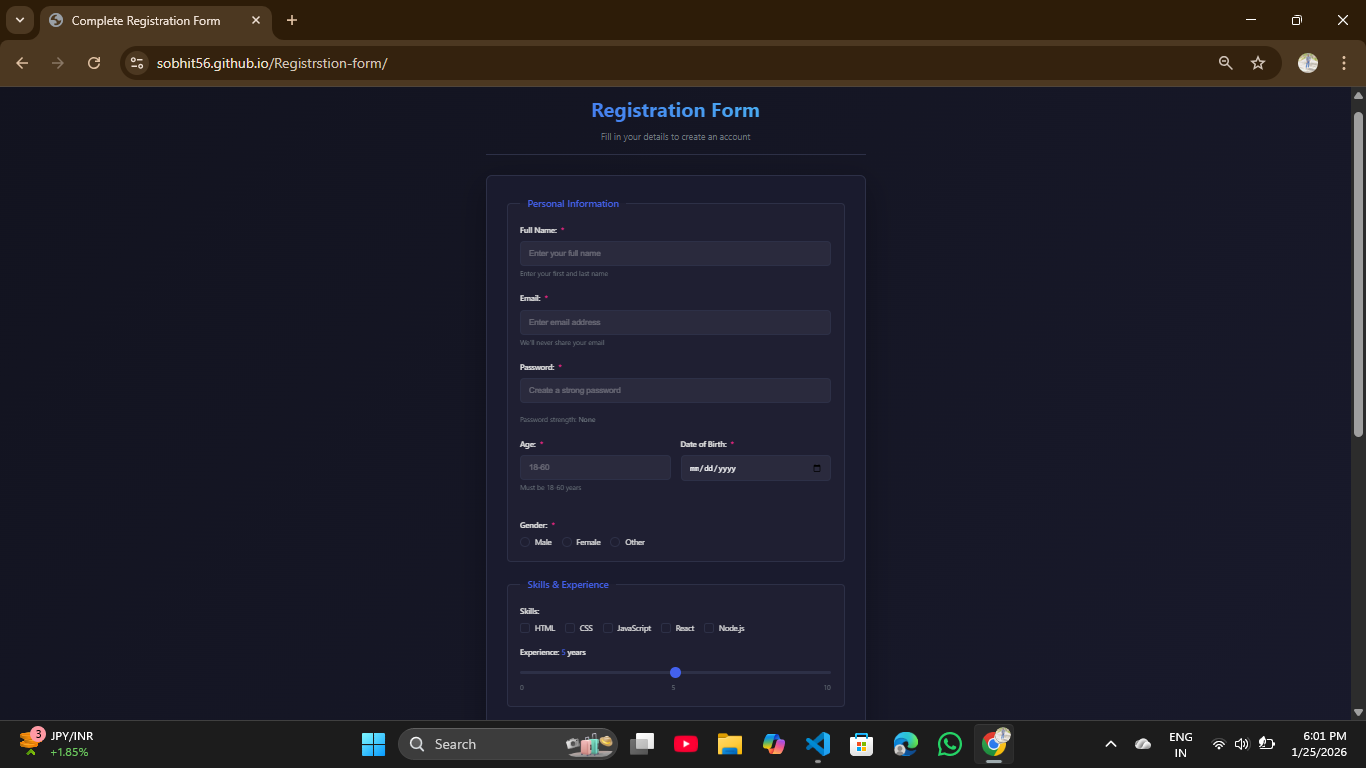
Task: Enable the React skill checkbox
Action: pos(666,628)
